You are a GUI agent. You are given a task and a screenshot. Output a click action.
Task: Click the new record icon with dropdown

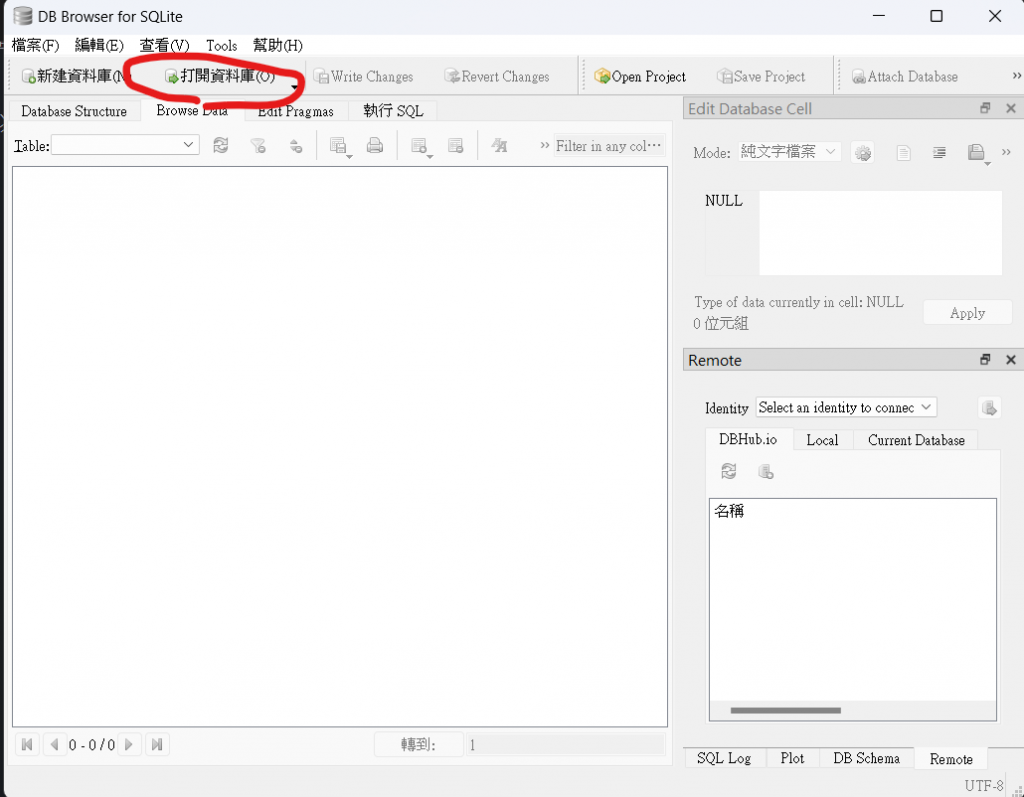click(421, 146)
